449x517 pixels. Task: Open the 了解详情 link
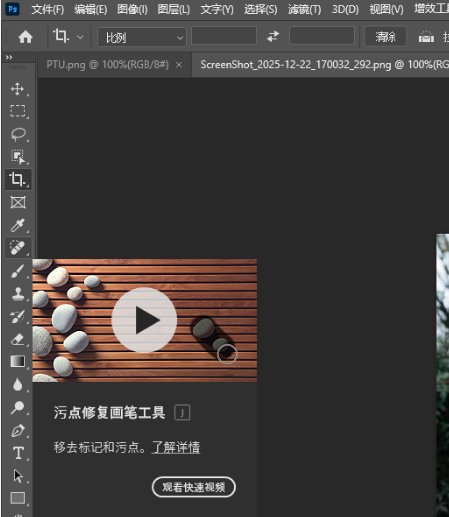(x=176, y=447)
